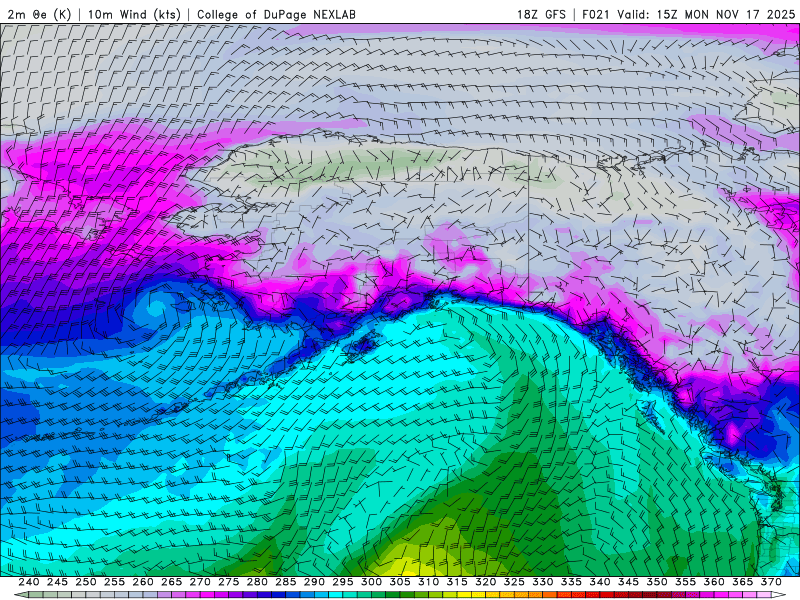Click the white right arrow end of color bar
Image resolution: width=800 pixels, height=600 pixels.
[x=779, y=595]
